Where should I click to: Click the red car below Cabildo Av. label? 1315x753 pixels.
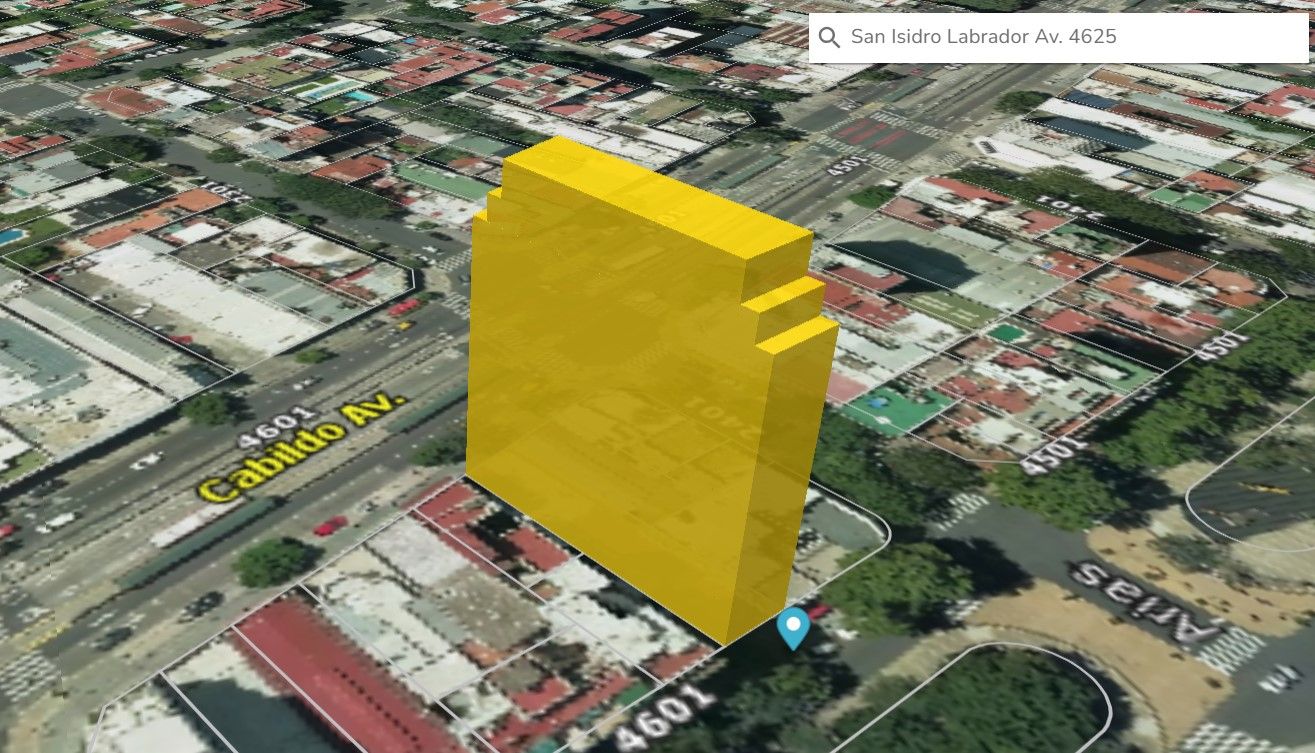point(330,525)
